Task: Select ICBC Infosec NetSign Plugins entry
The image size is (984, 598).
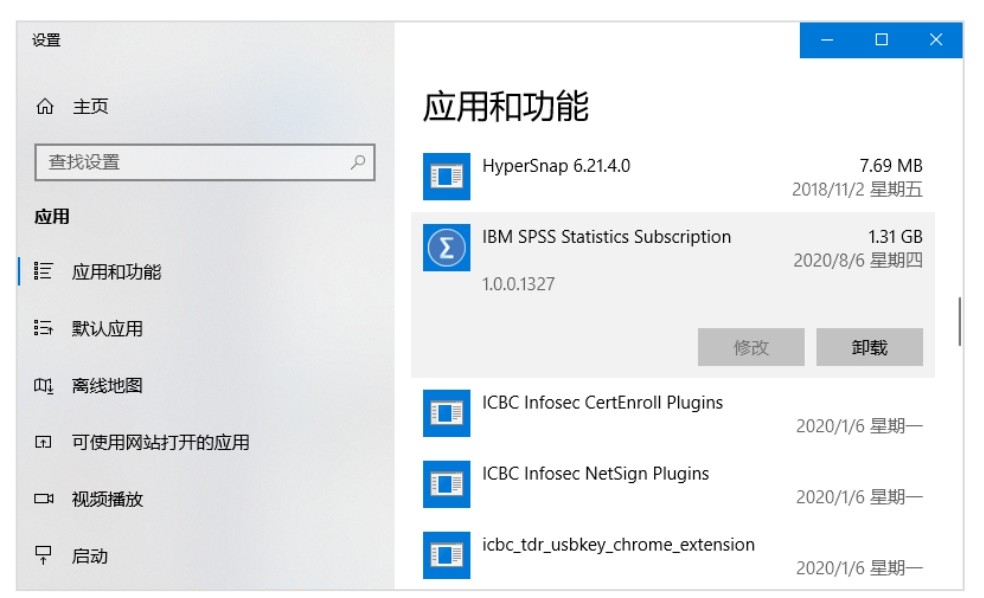Action: (x=673, y=484)
